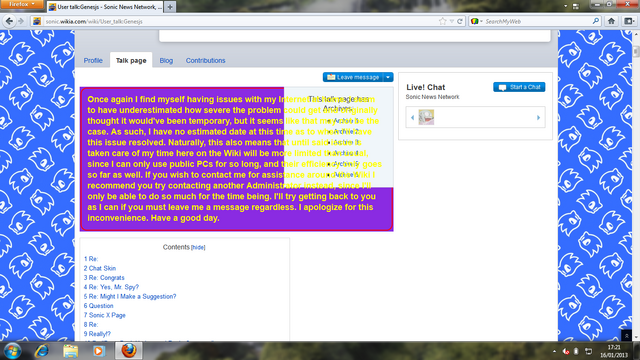Jump to section 2 Chat Skin

(100, 268)
